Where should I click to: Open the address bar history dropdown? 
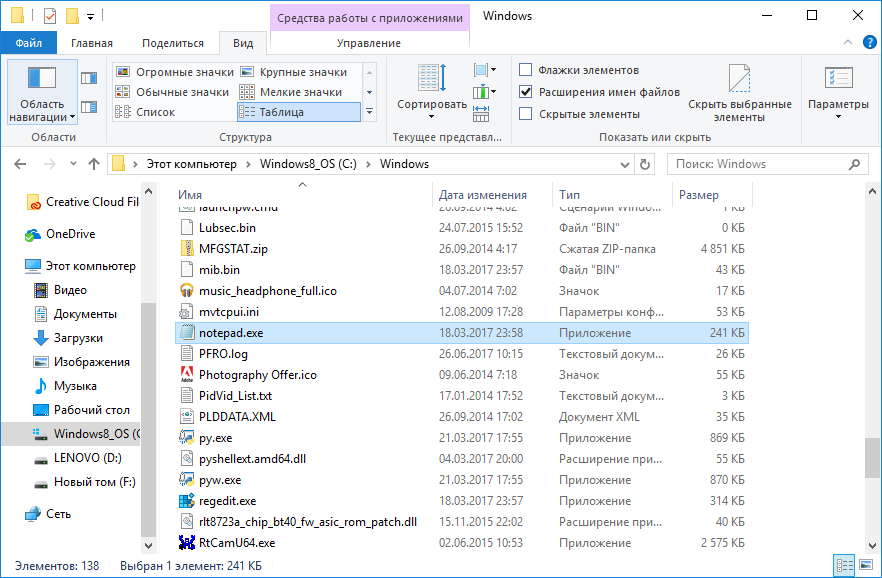[x=624, y=164]
